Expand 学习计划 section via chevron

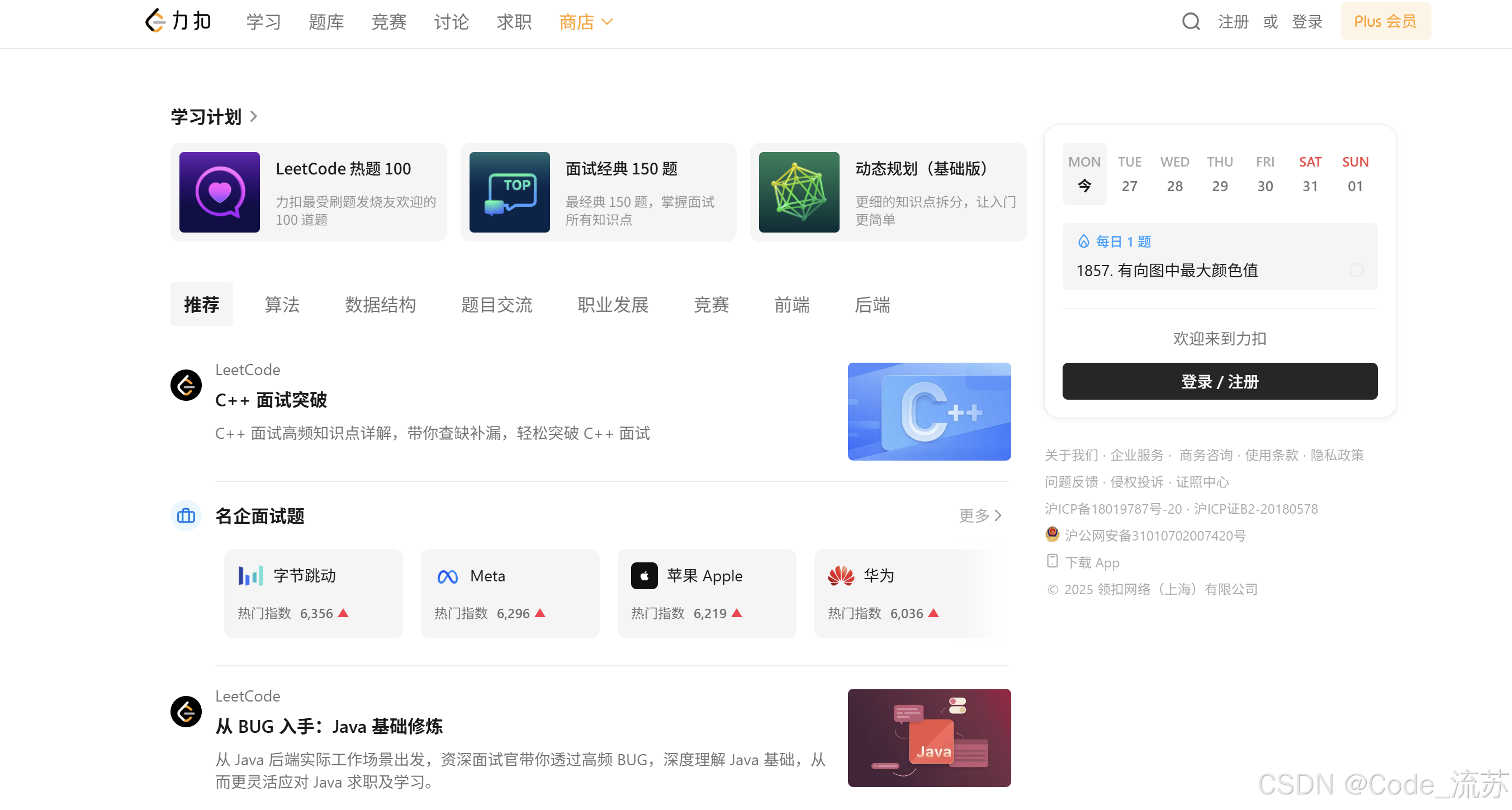pyautogui.click(x=254, y=116)
